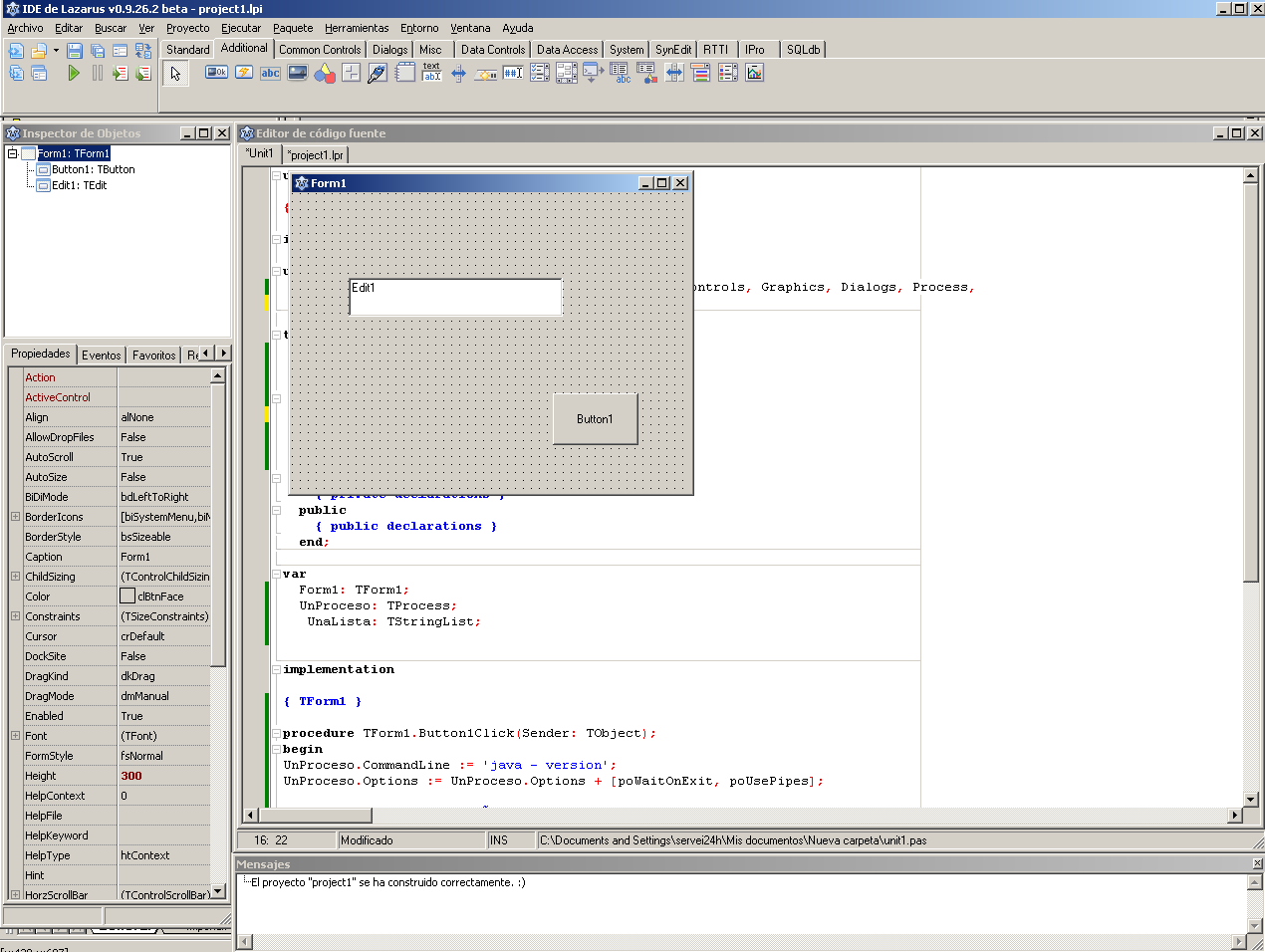Screen dimensions: 1265x952
Task: Pick the TColorBox component icon
Action: [701, 72]
